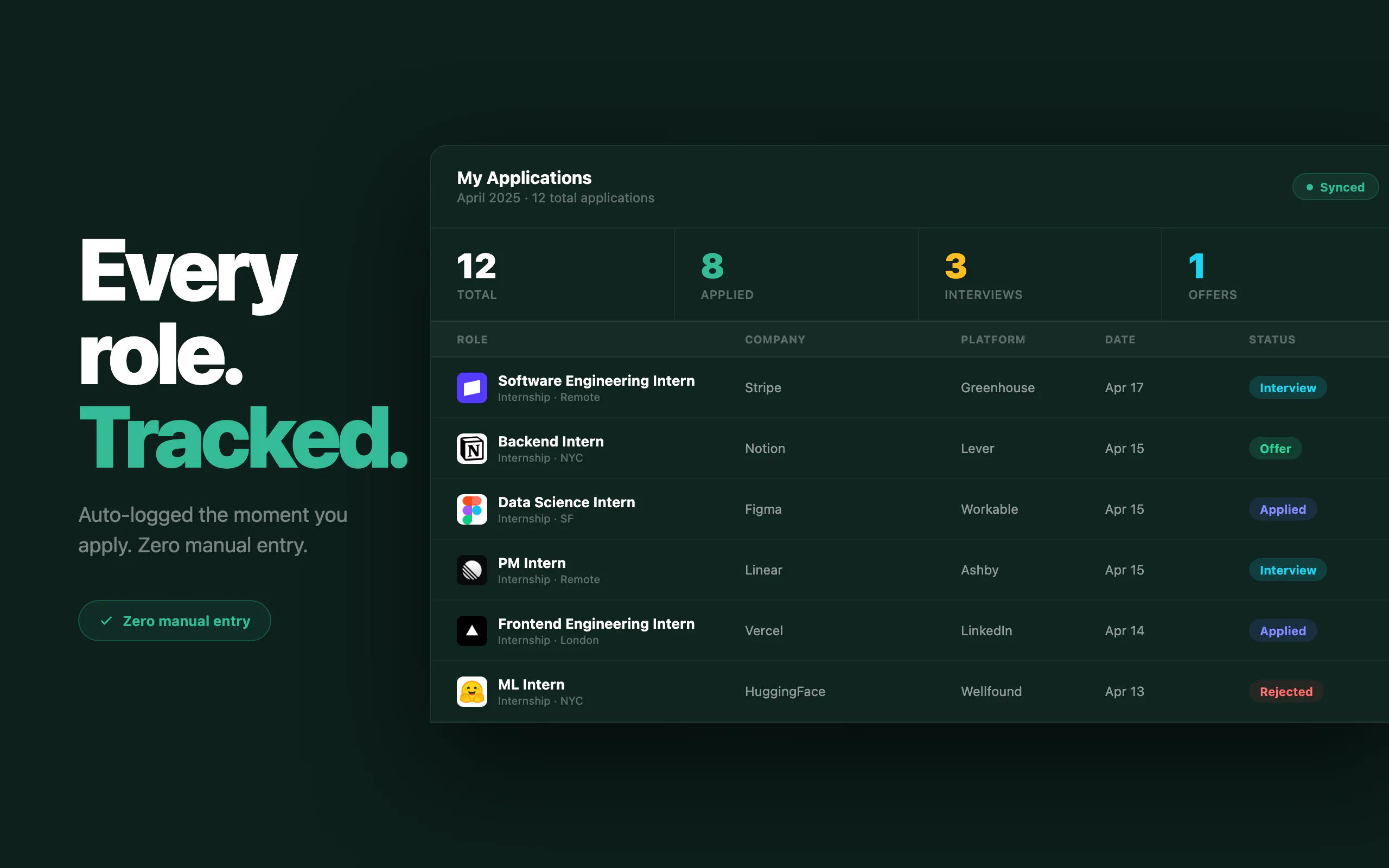Click the Apr 15 date in Notion row
Screen dimensions: 1389x868
click(1124, 448)
